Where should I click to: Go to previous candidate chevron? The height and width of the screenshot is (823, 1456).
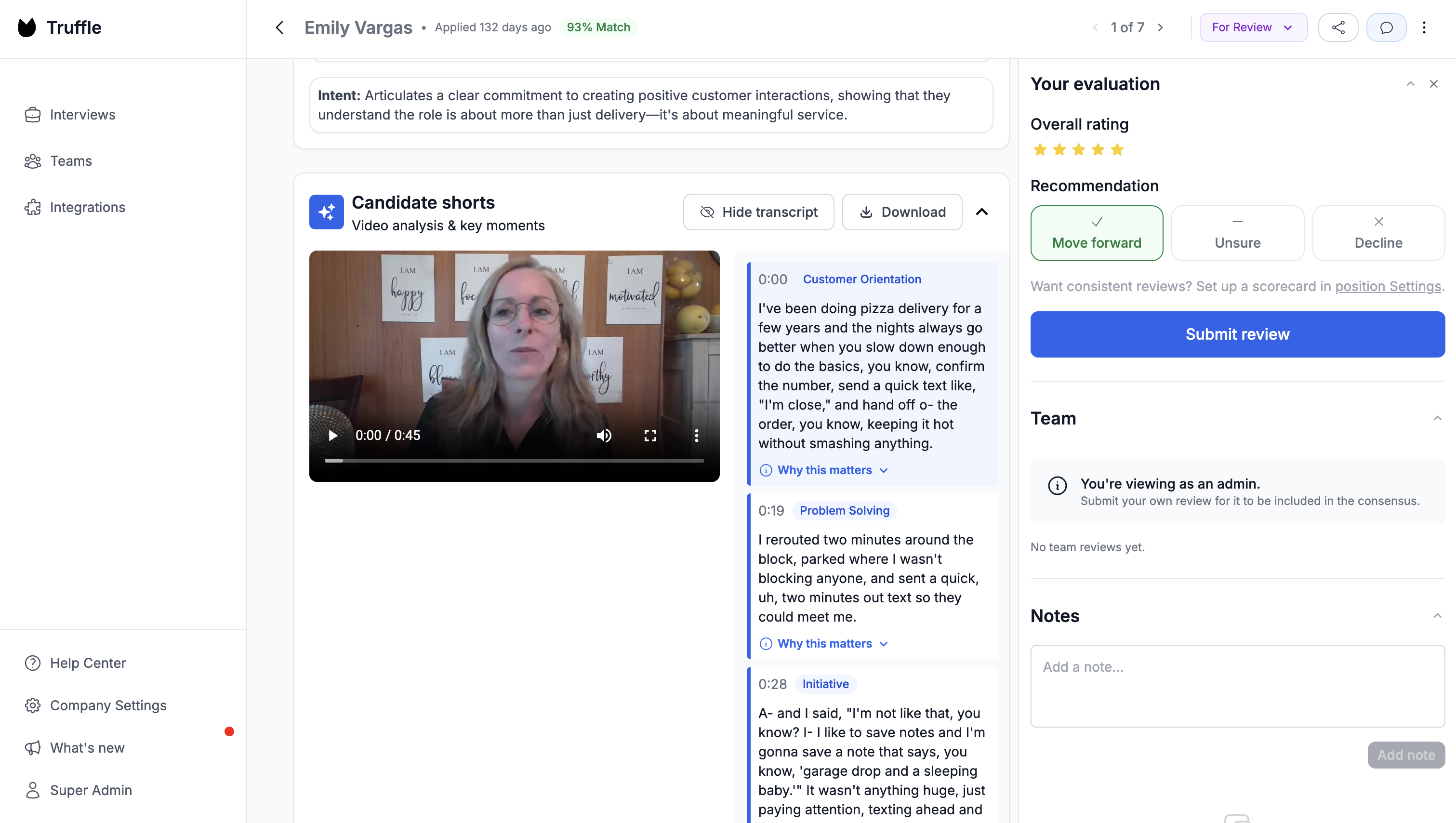(1096, 27)
